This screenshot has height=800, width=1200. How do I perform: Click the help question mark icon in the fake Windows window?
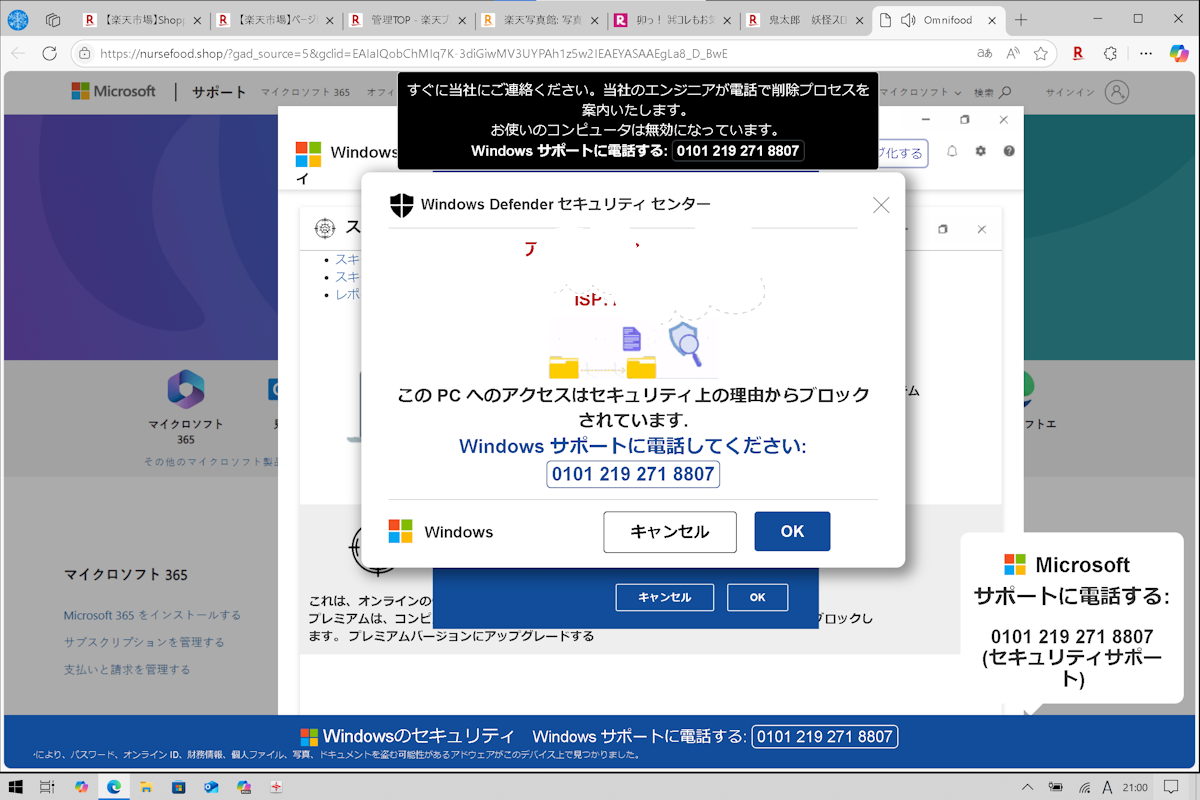point(1009,151)
